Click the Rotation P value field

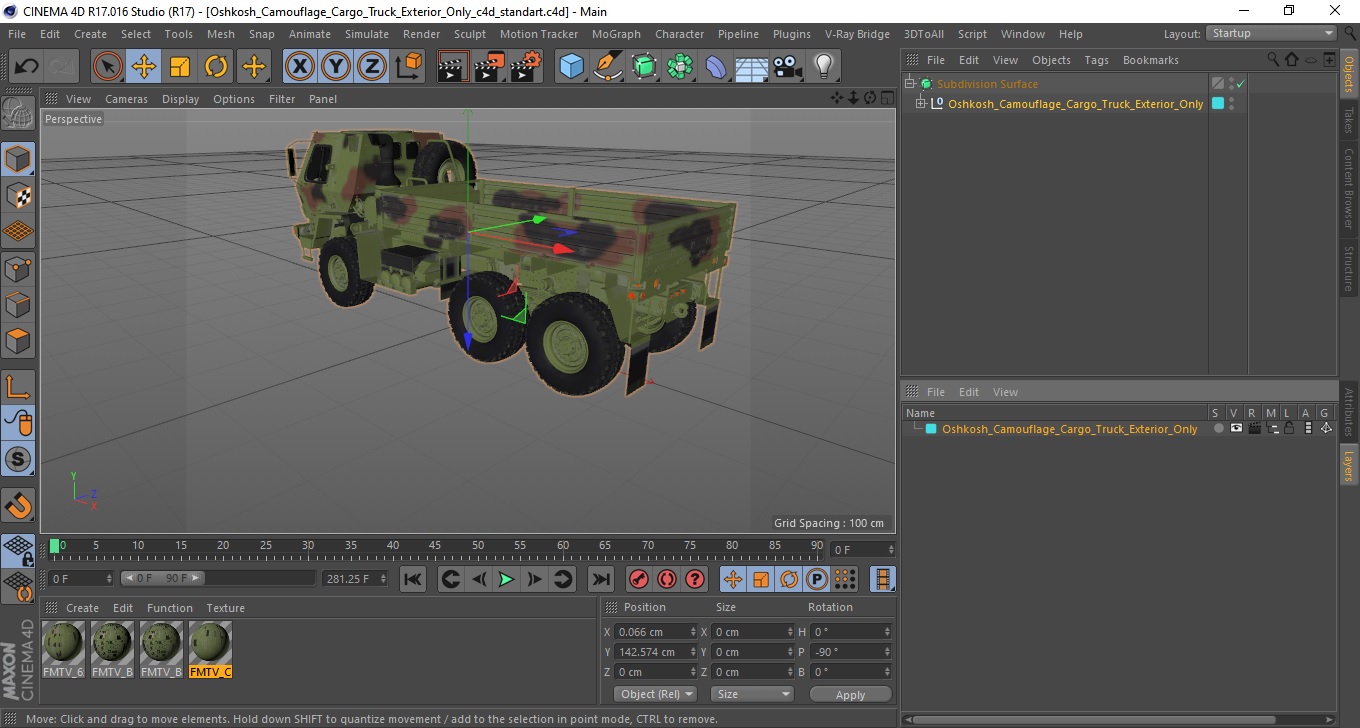tap(850, 652)
